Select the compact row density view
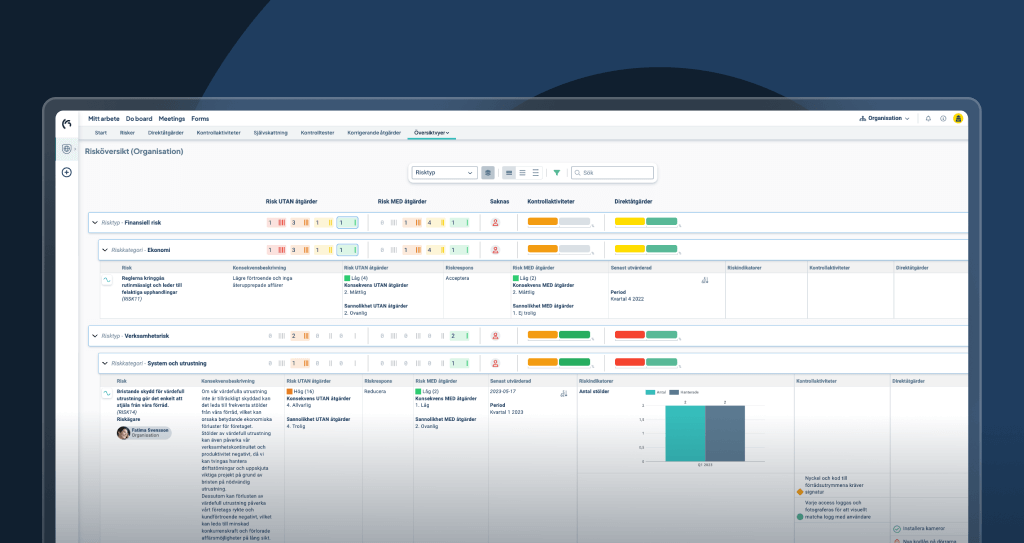 [509, 173]
